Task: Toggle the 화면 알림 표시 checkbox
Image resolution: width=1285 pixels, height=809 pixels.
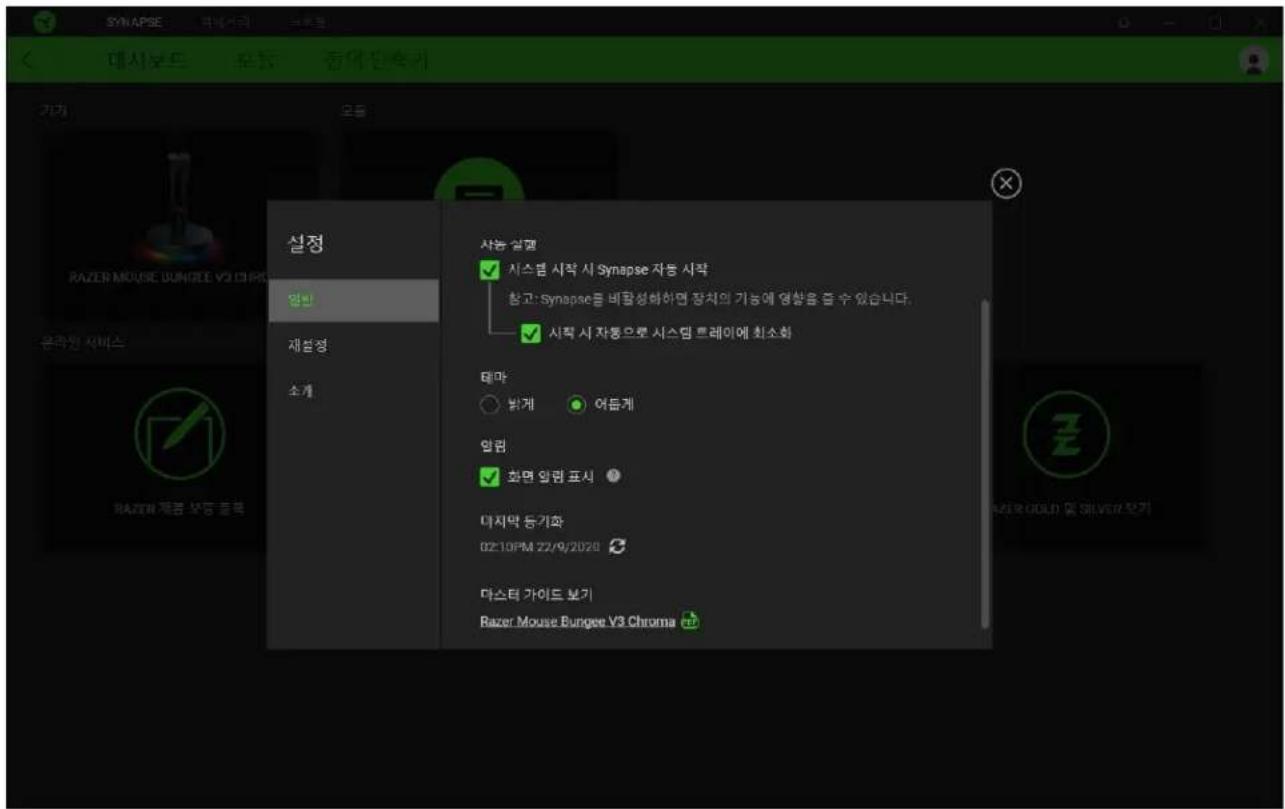Action: [x=489, y=477]
